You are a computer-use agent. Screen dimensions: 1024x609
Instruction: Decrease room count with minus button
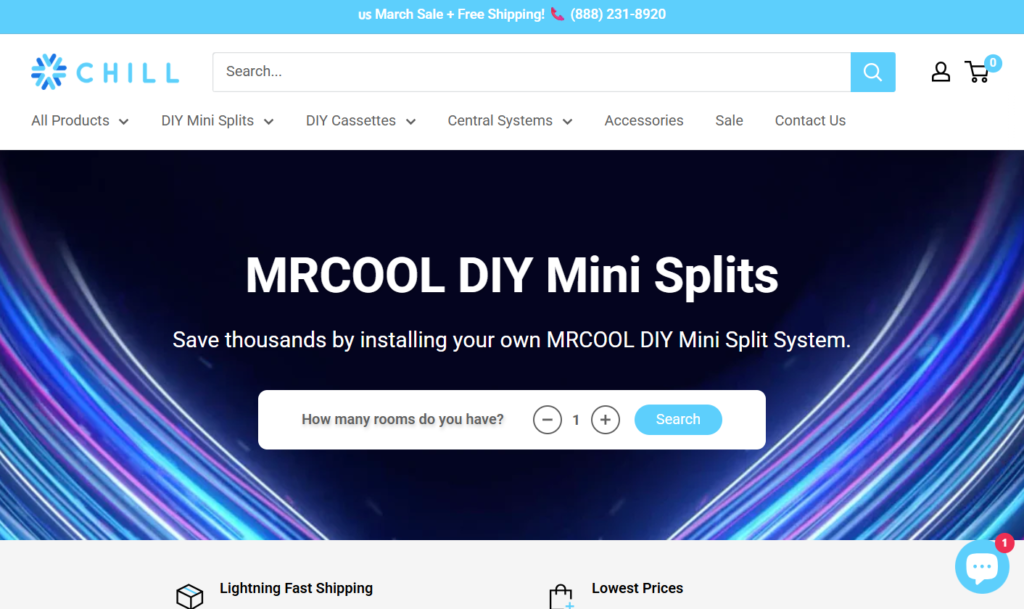pyautogui.click(x=547, y=420)
